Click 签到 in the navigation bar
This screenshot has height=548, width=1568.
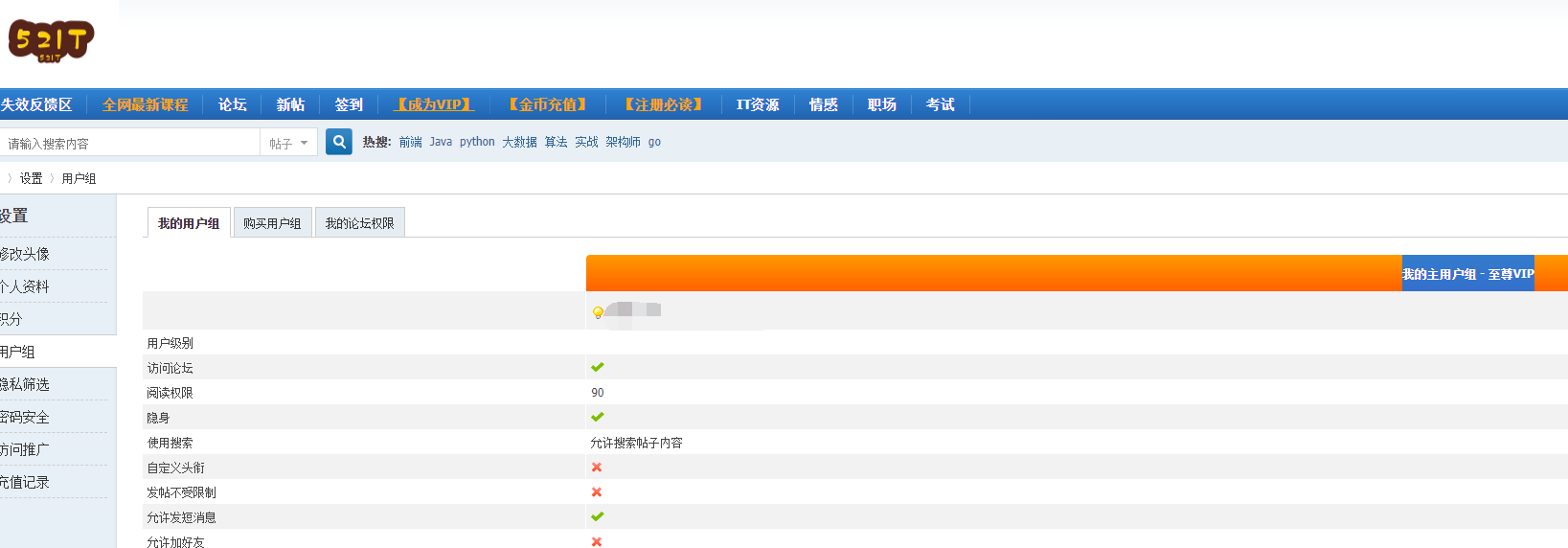tap(350, 104)
